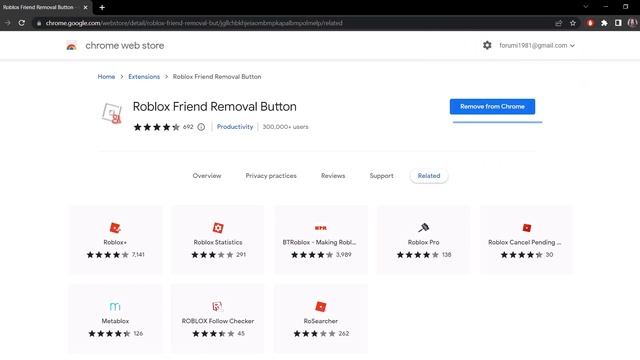Click the Roblox Friend Removal Button extension icon
The height and width of the screenshot is (360, 640).
pyautogui.click(x=112, y=113)
